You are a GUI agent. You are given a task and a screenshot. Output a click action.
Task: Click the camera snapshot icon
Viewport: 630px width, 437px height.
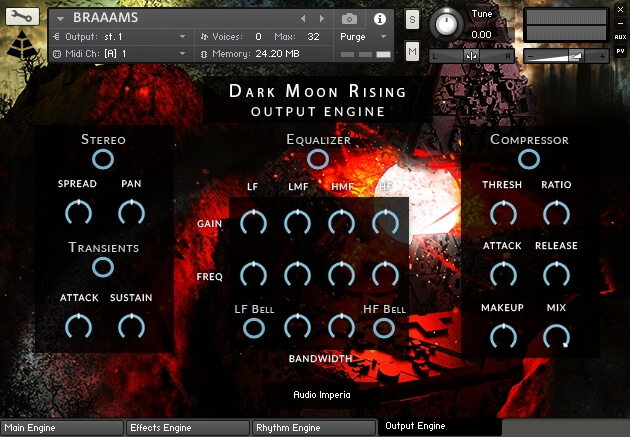[x=349, y=19]
